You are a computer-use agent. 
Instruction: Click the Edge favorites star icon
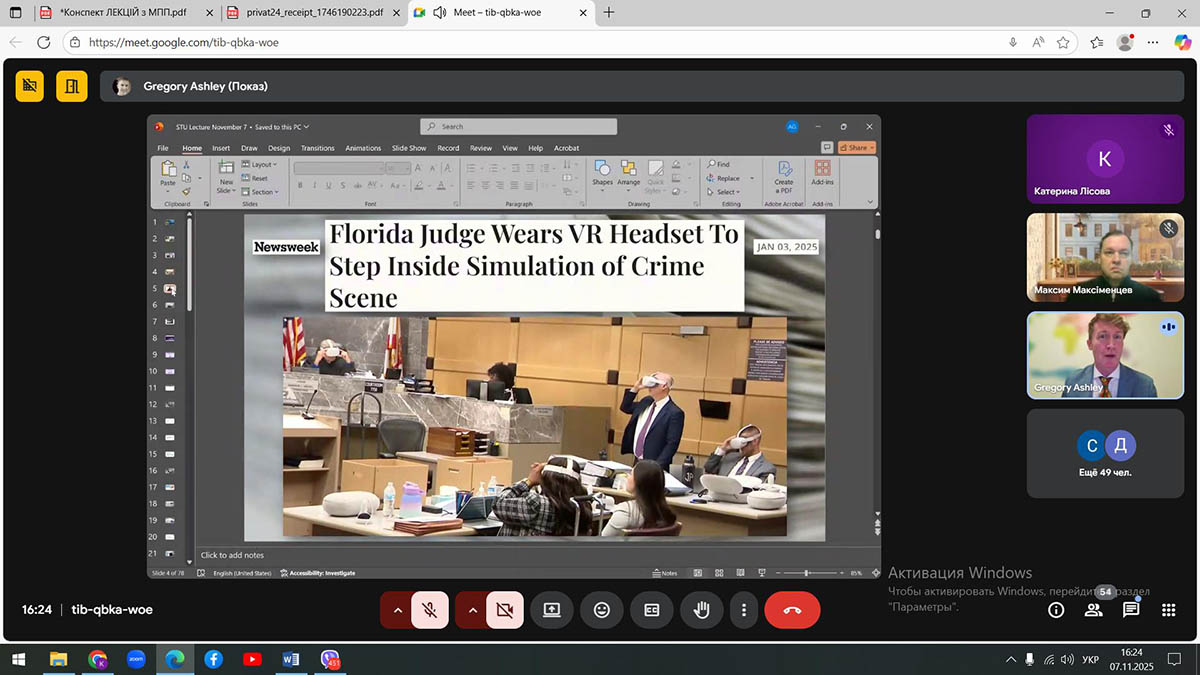pos(1063,43)
